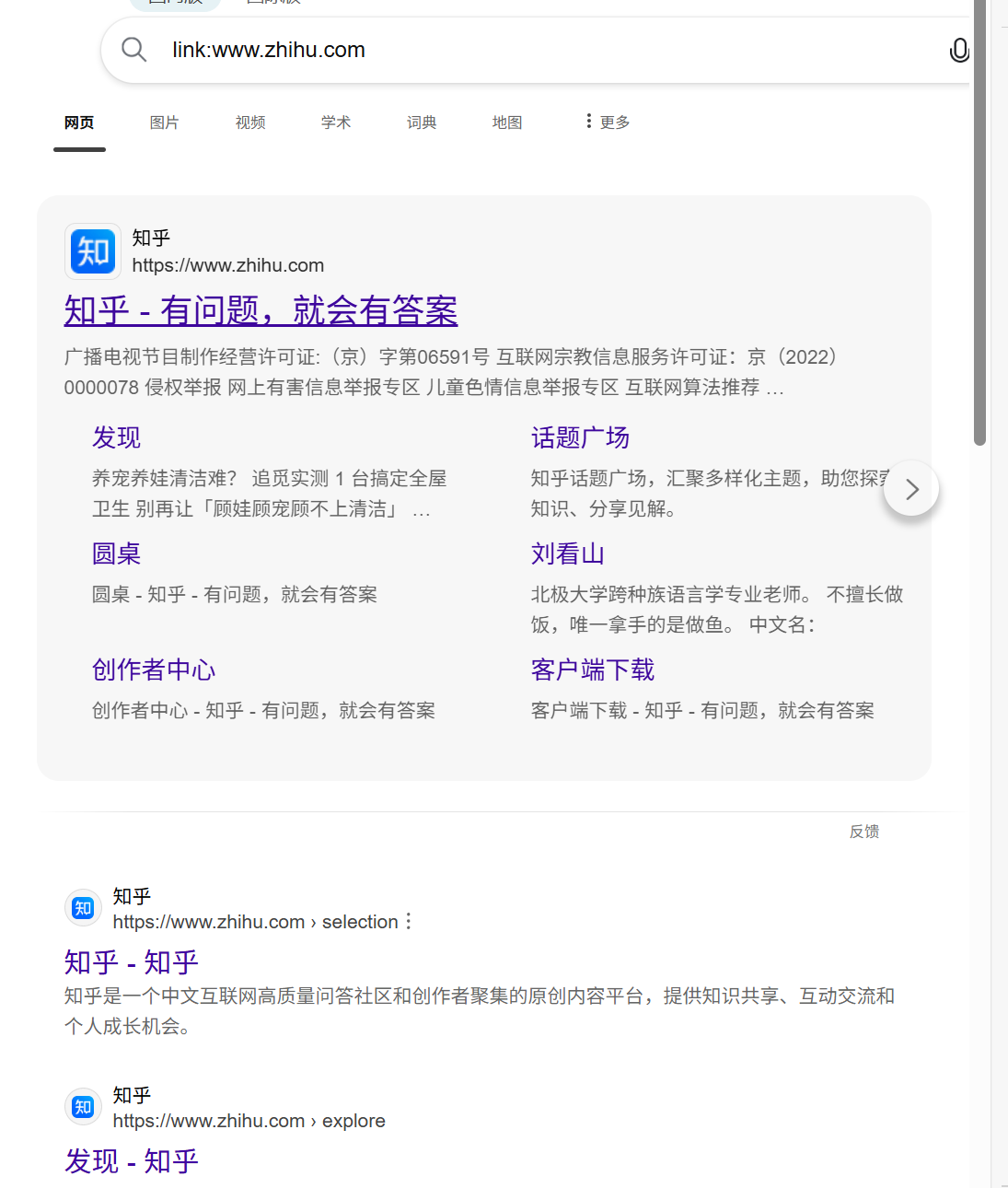The image size is (1008, 1188).
Task: Open the 创作者中心 sitelink
Action: click(154, 670)
